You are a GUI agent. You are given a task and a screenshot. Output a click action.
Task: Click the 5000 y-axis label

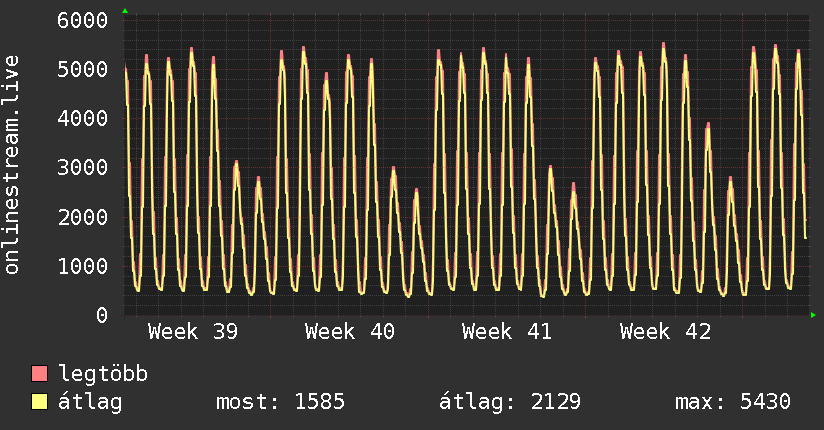tap(83, 69)
